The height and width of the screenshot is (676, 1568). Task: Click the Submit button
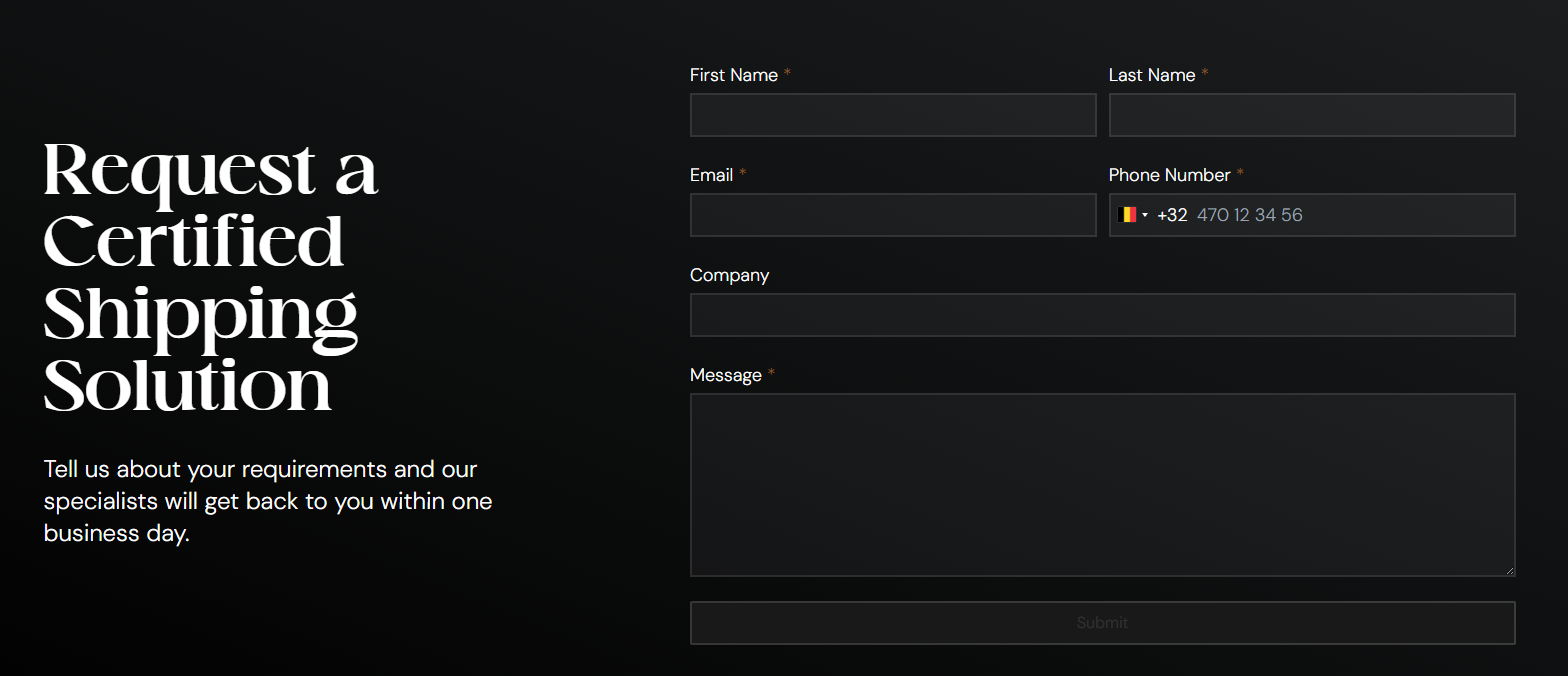point(1103,623)
